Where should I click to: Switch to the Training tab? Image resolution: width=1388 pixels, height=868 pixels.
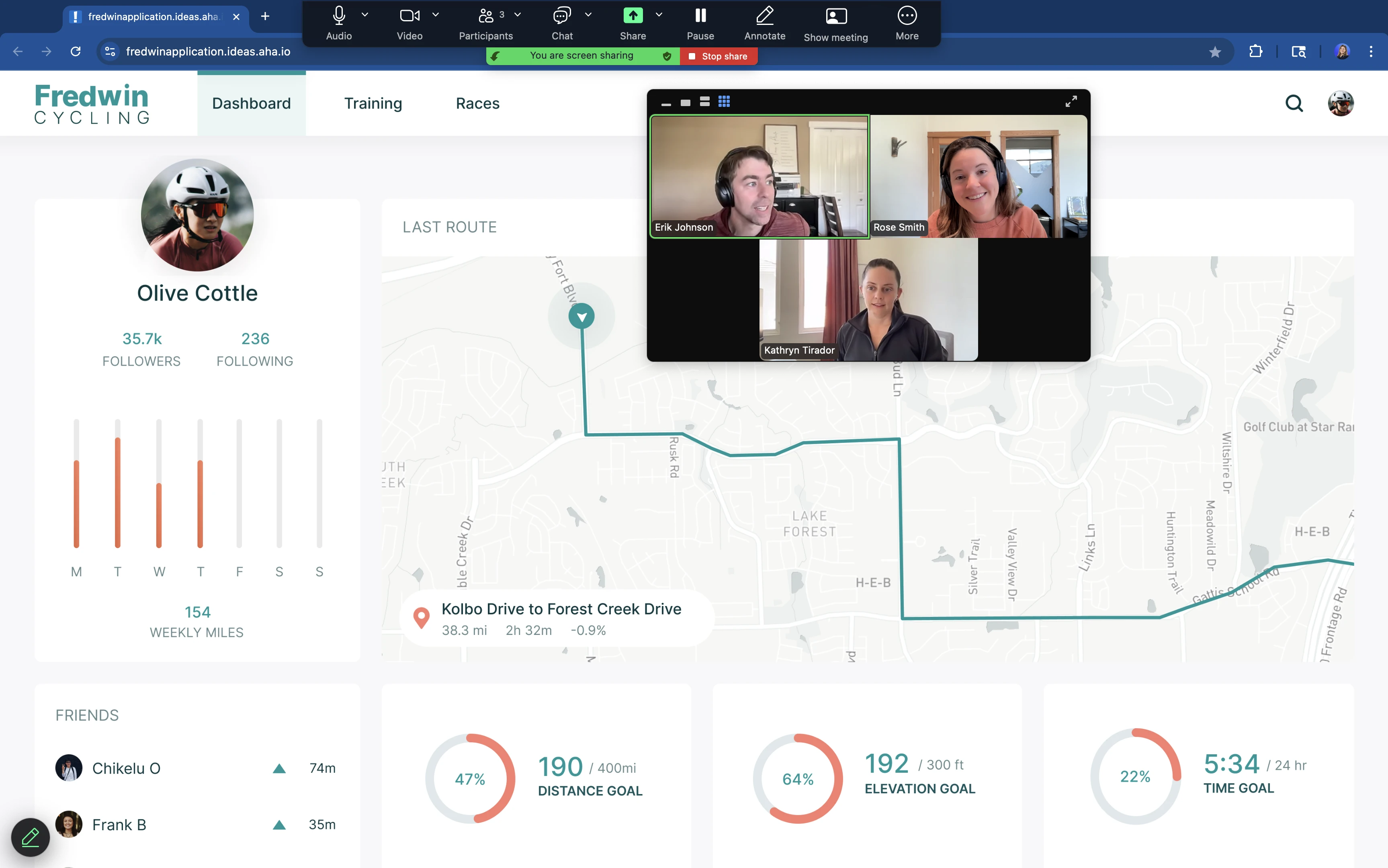pyautogui.click(x=373, y=103)
